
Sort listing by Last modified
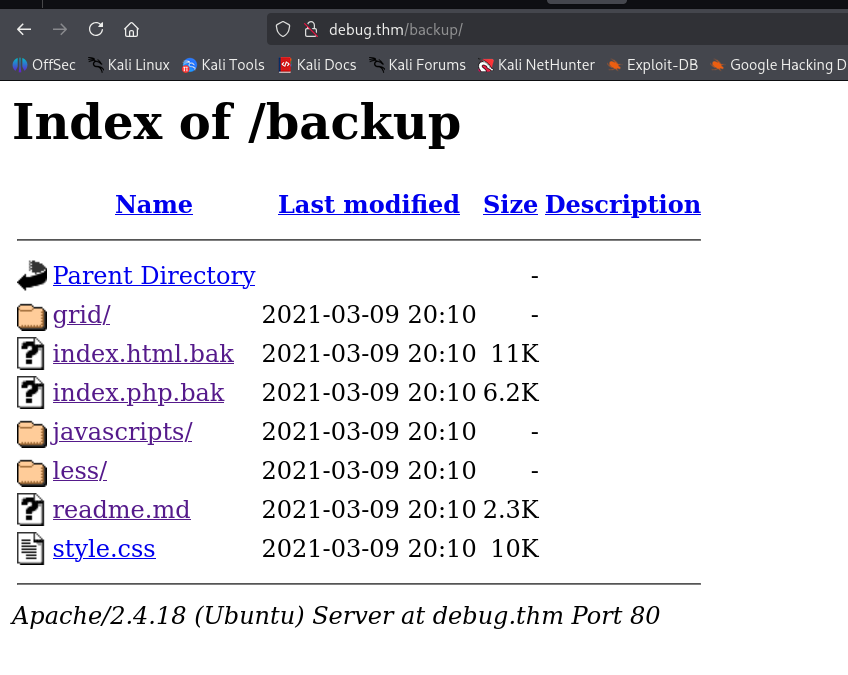click(368, 204)
